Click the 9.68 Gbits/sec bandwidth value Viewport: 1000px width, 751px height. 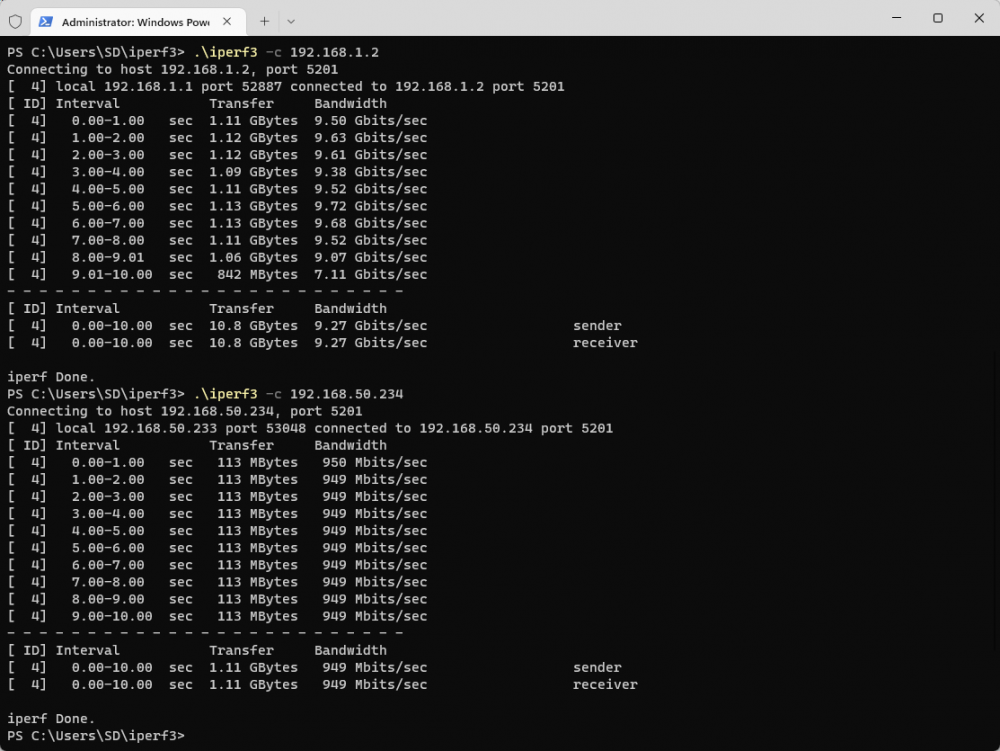click(371, 223)
